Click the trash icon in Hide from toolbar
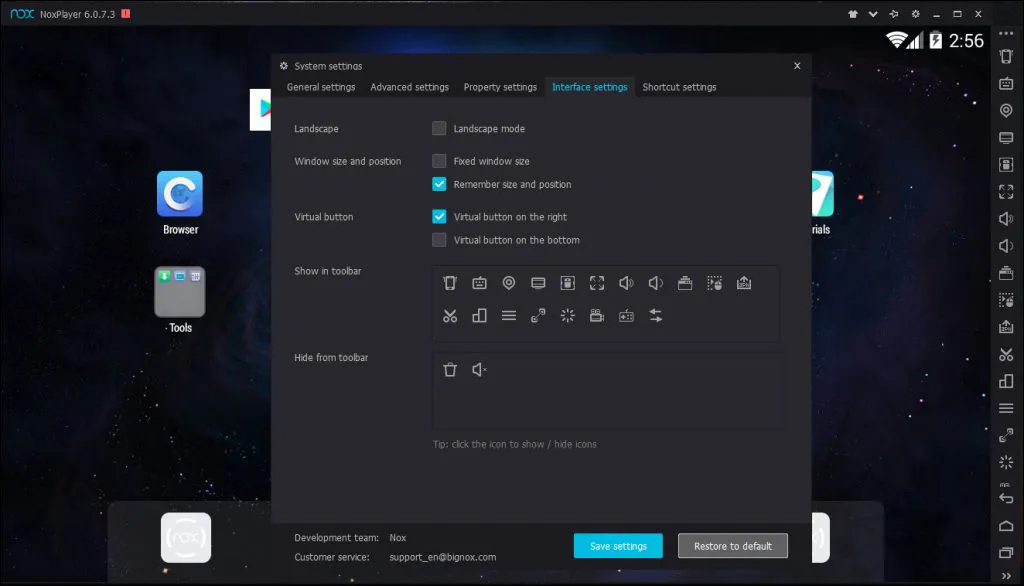1024x586 pixels. point(449,369)
